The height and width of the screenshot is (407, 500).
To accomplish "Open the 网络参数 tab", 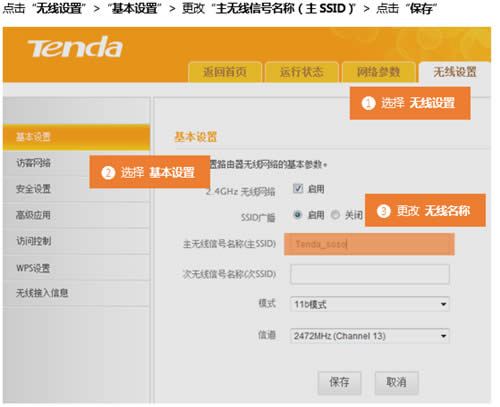I will click(x=379, y=72).
